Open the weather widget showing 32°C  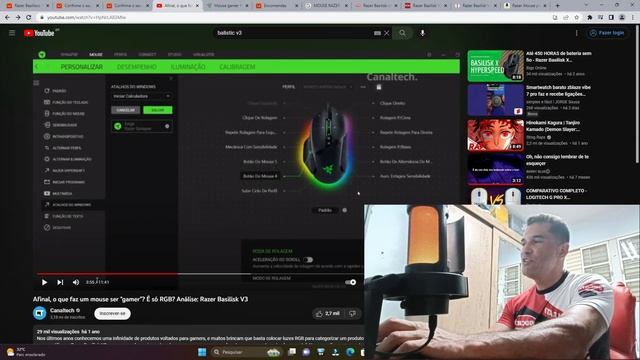point(25,352)
